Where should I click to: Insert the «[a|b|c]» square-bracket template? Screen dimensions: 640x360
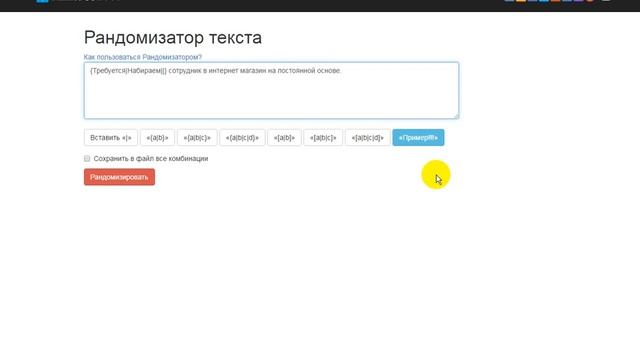pyautogui.click(x=323, y=138)
